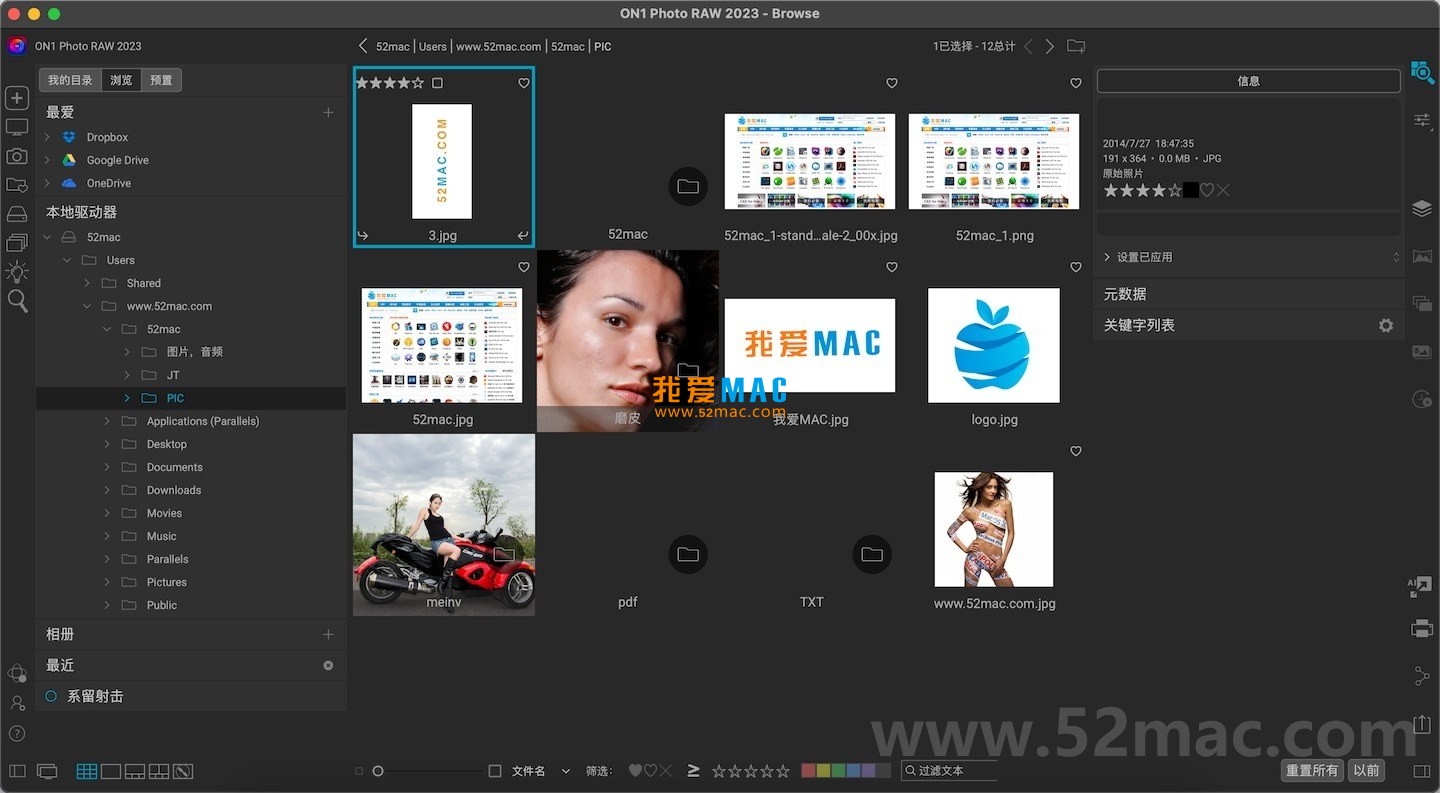Click the Share icon in right strip
The image size is (1440, 793).
pyautogui.click(x=1422, y=677)
